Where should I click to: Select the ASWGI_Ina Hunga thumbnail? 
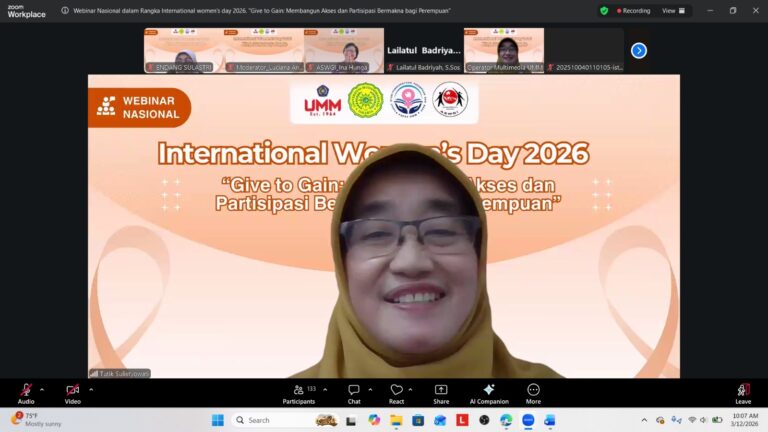coord(344,50)
